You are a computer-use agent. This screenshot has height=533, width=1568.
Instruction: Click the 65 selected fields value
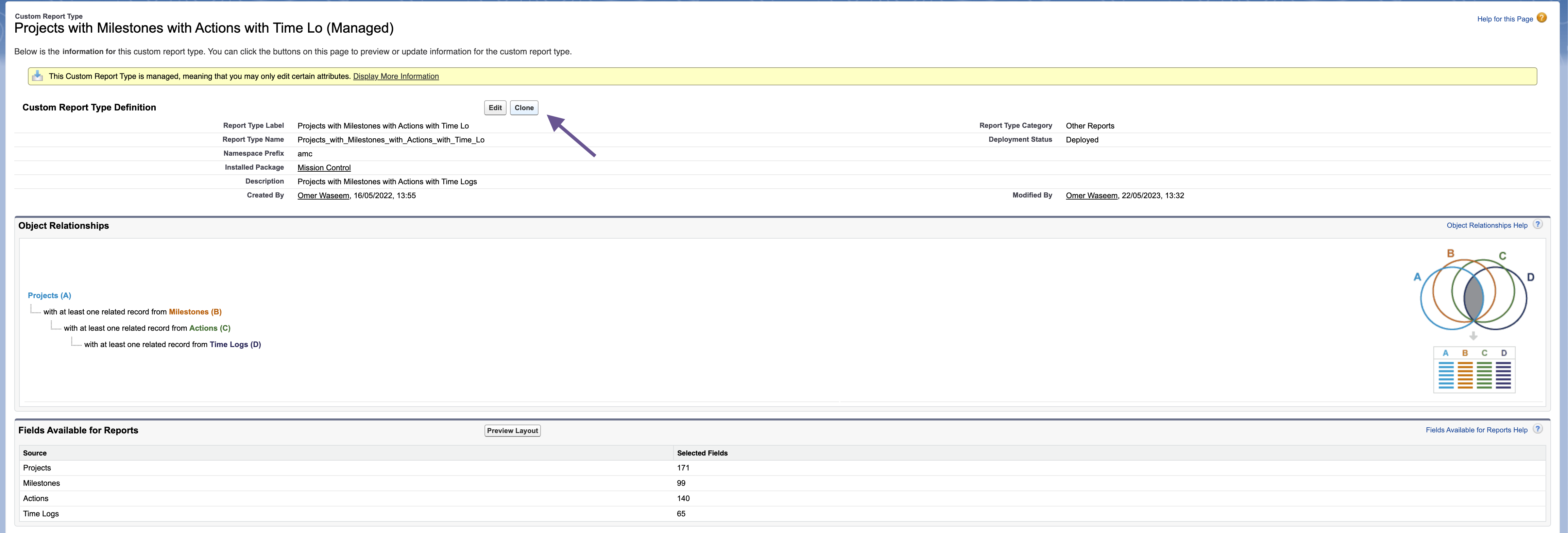pos(681,514)
